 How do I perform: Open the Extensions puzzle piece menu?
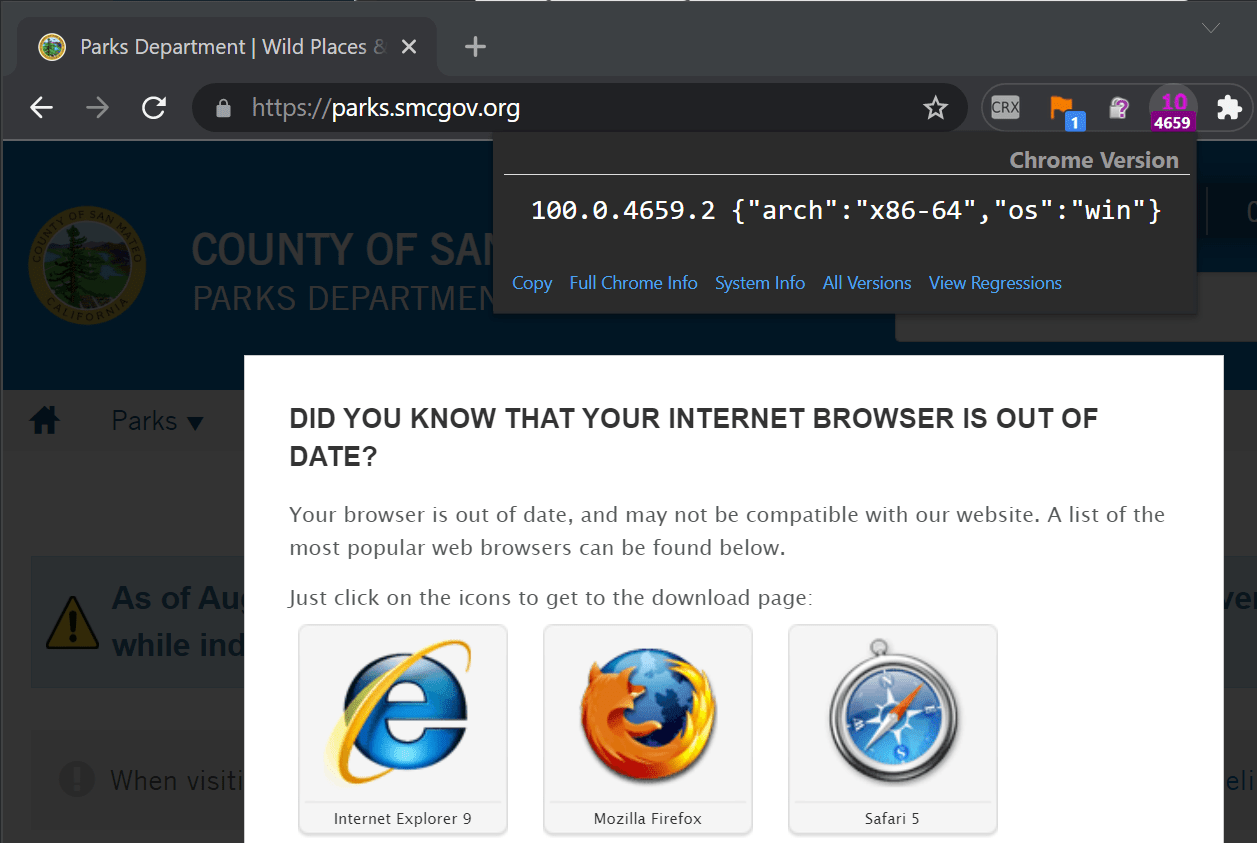point(1228,107)
